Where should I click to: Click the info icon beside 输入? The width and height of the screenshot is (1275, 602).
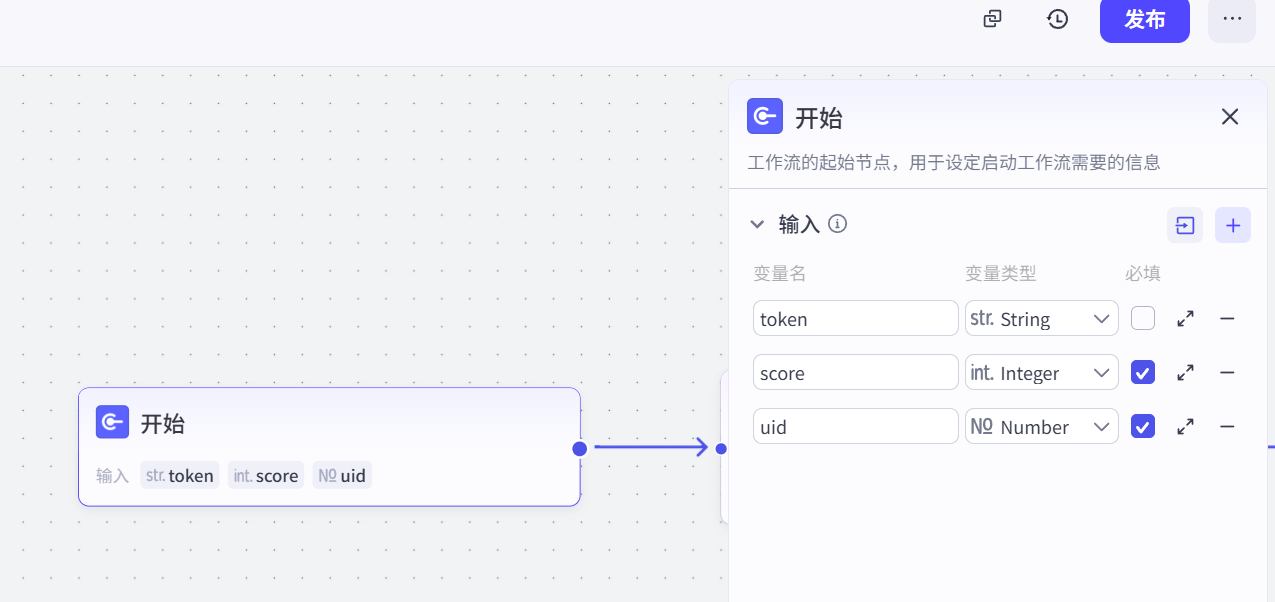pyautogui.click(x=838, y=224)
